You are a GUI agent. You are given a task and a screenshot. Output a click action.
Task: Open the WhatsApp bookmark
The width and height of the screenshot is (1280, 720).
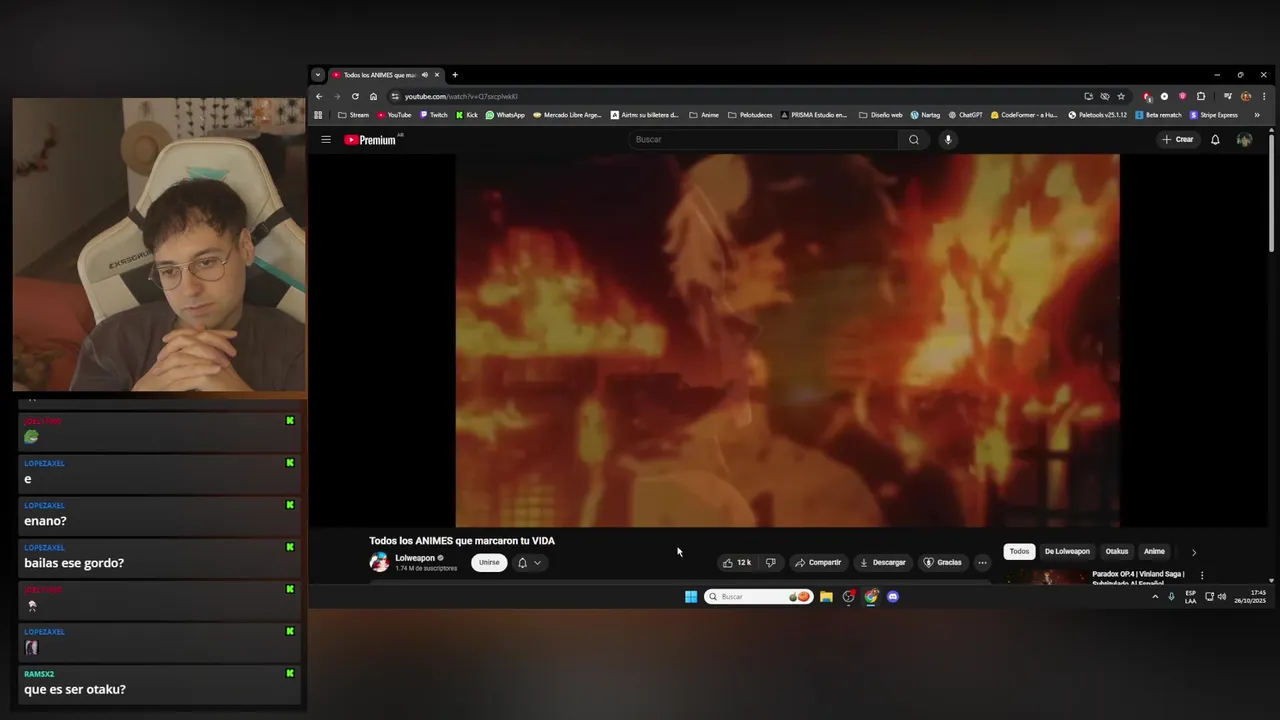(505, 115)
